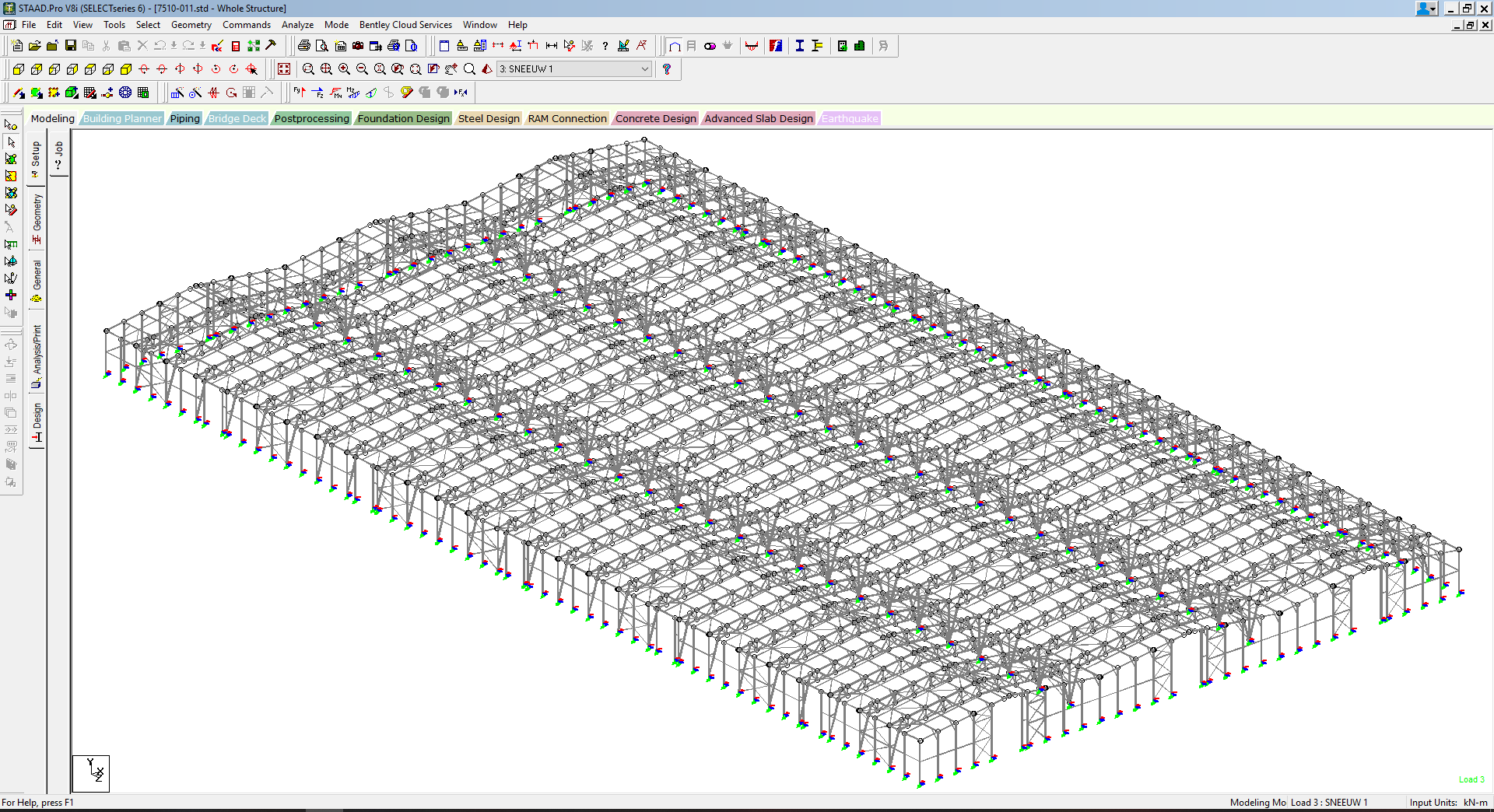Click the 3D rendered view pyramid icon

pos(487,69)
